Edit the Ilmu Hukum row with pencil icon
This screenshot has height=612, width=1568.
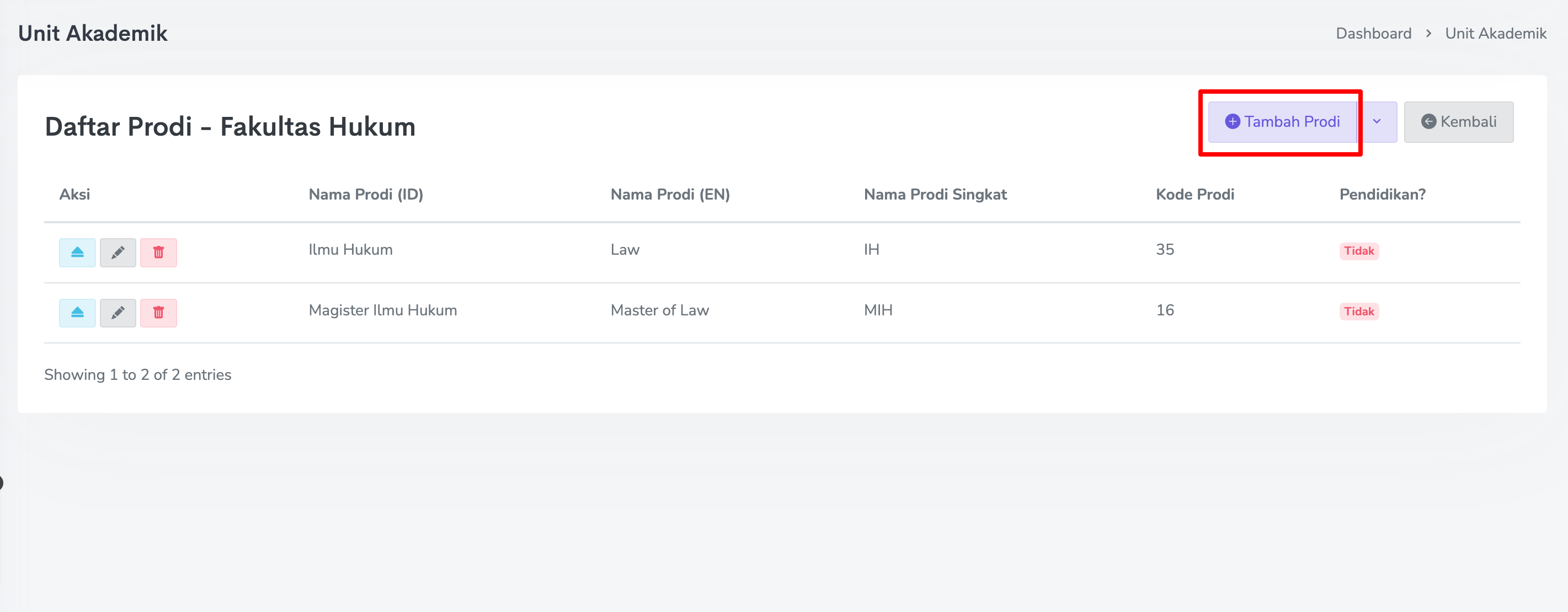[118, 253]
